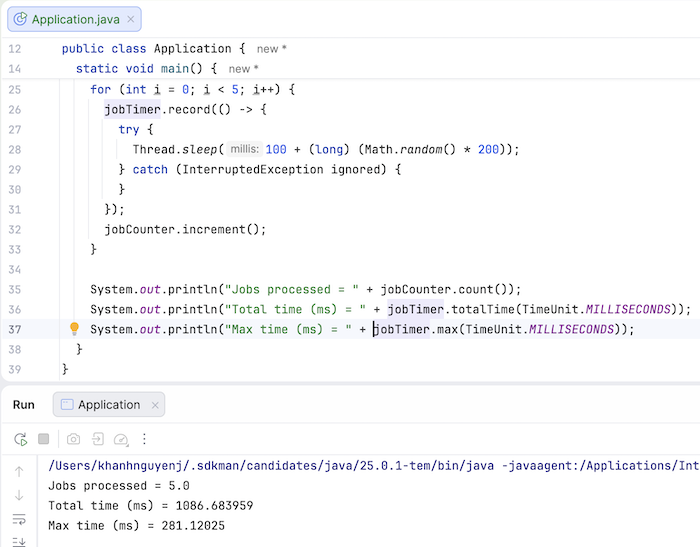The width and height of the screenshot is (700, 547).
Task: Toggle soft-wrap in console output
Action: coord(19,519)
